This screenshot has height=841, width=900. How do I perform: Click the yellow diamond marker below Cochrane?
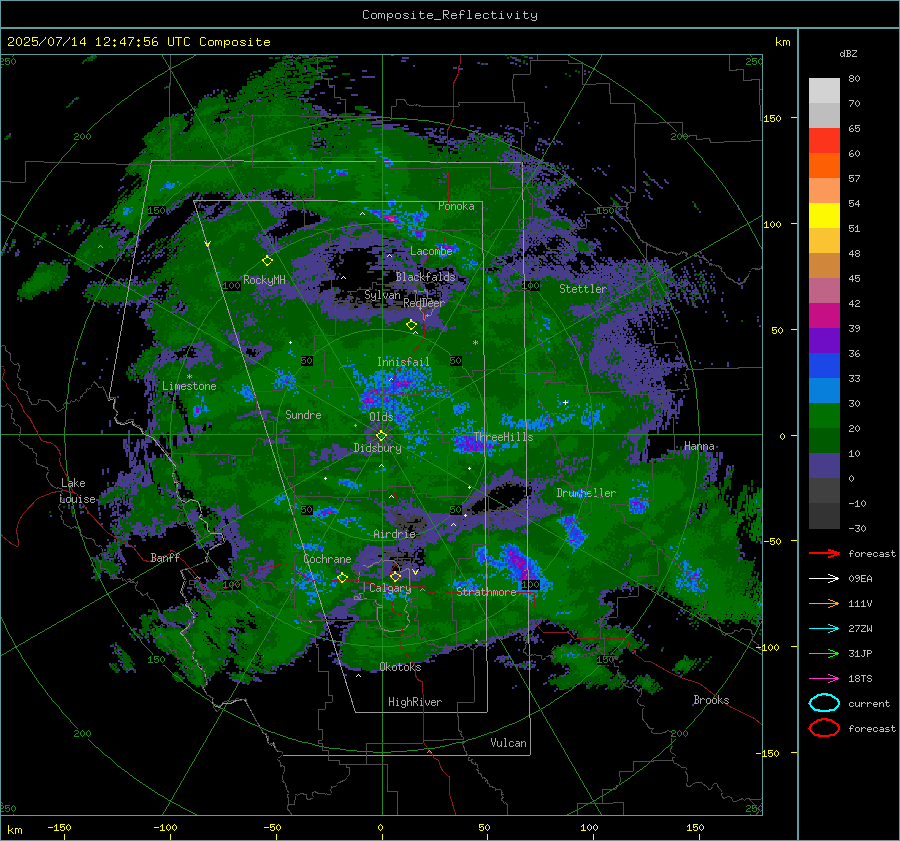click(x=342, y=577)
